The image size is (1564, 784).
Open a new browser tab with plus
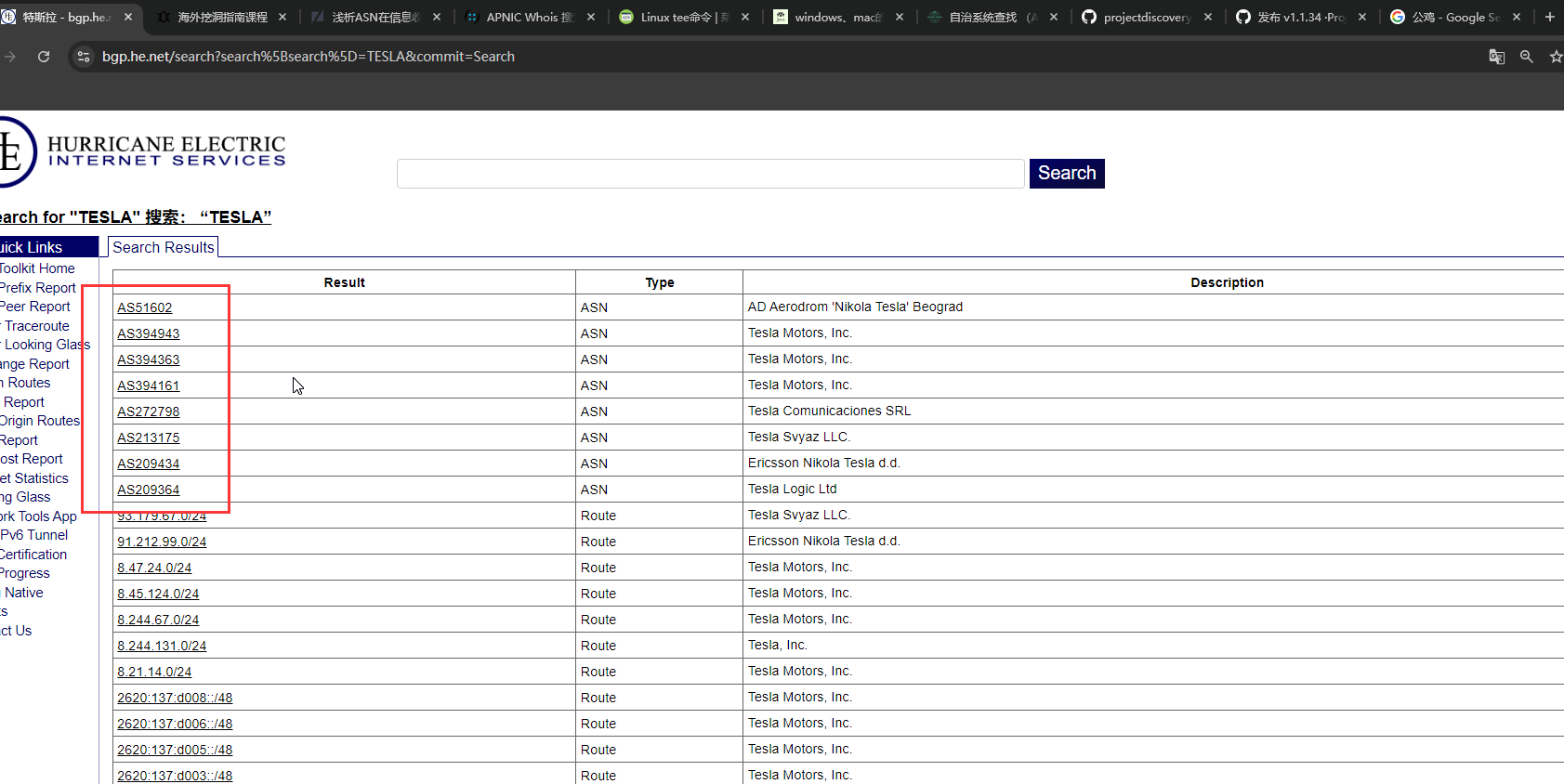point(1549,17)
